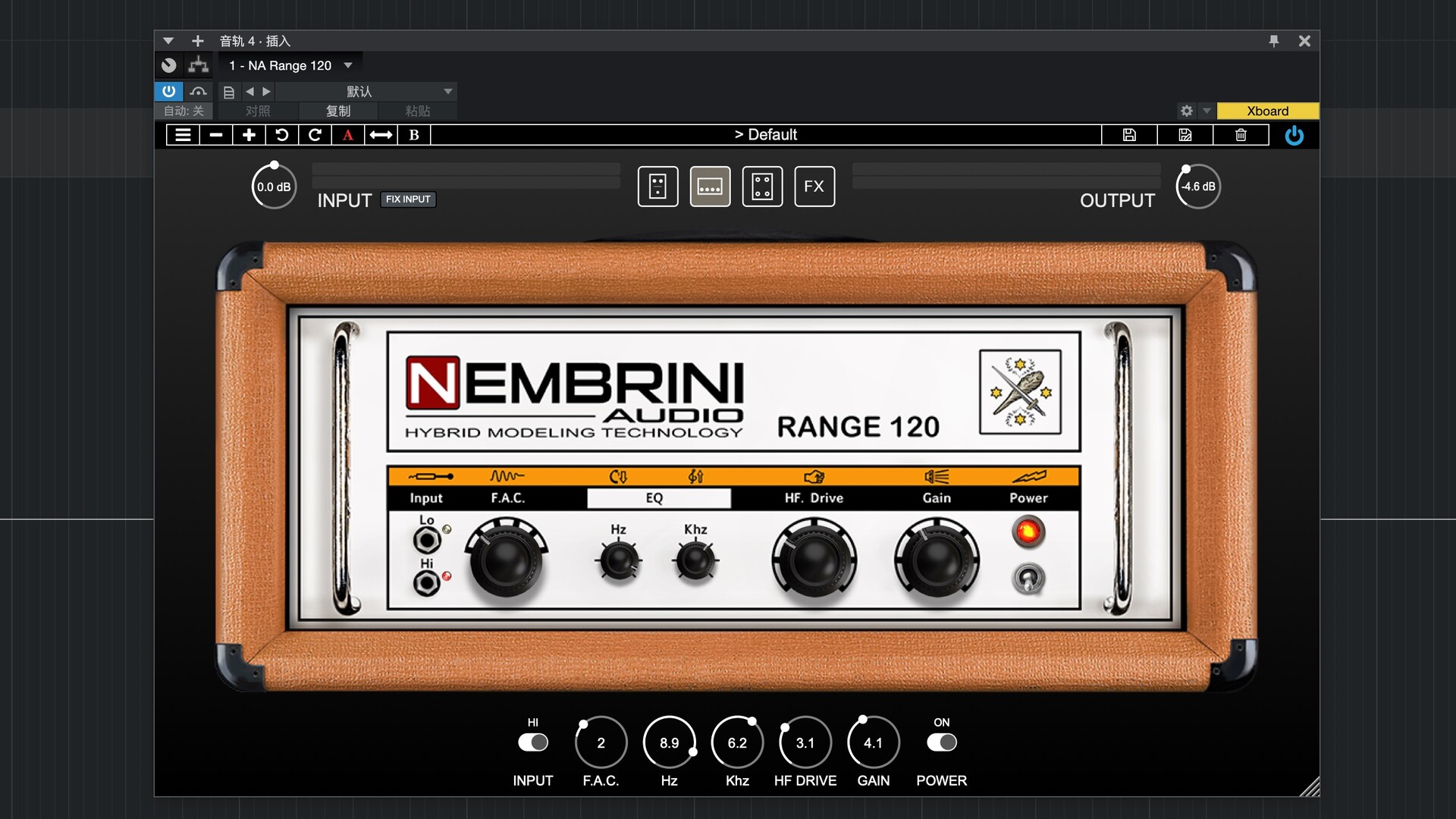Click the Khz knob showing 6.2
Viewport: 1456px width, 819px height.
point(737,743)
